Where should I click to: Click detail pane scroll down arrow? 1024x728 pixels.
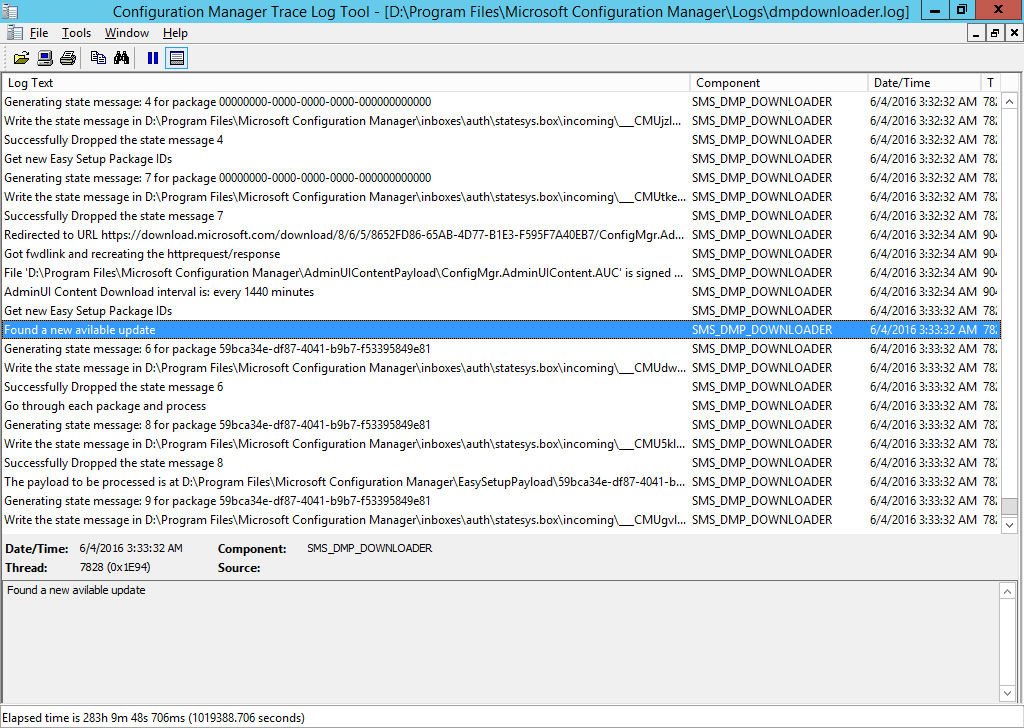click(1008, 693)
